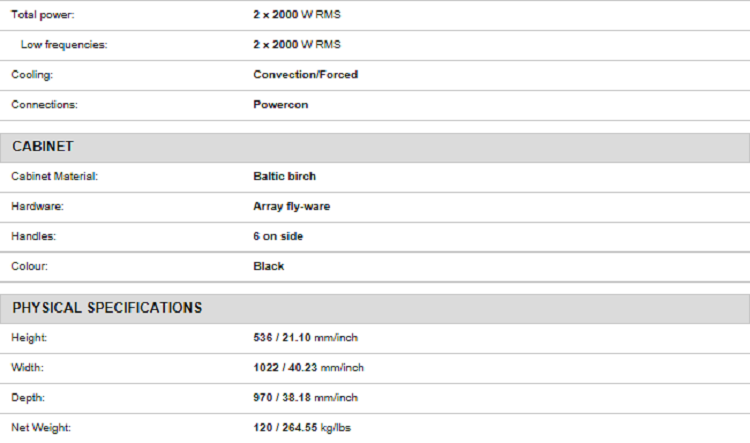Select the Width value 1022 / 40.23
Image resolution: width=750 pixels, height=443 pixels.
[x=286, y=368]
